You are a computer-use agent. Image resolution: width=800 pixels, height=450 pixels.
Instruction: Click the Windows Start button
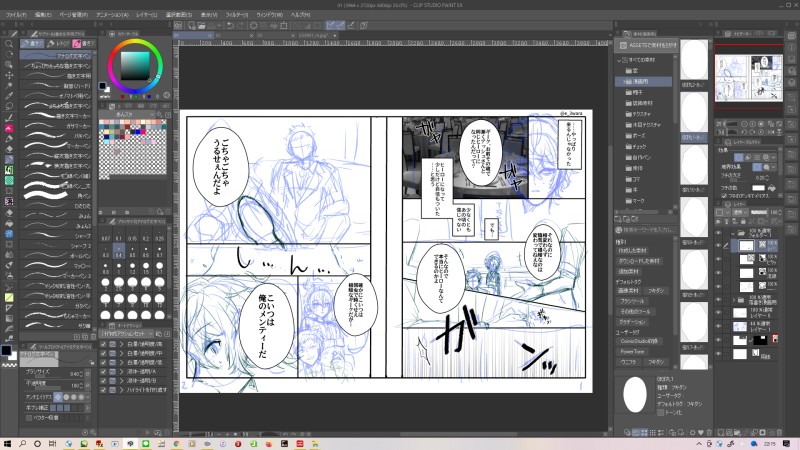(x=7, y=444)
